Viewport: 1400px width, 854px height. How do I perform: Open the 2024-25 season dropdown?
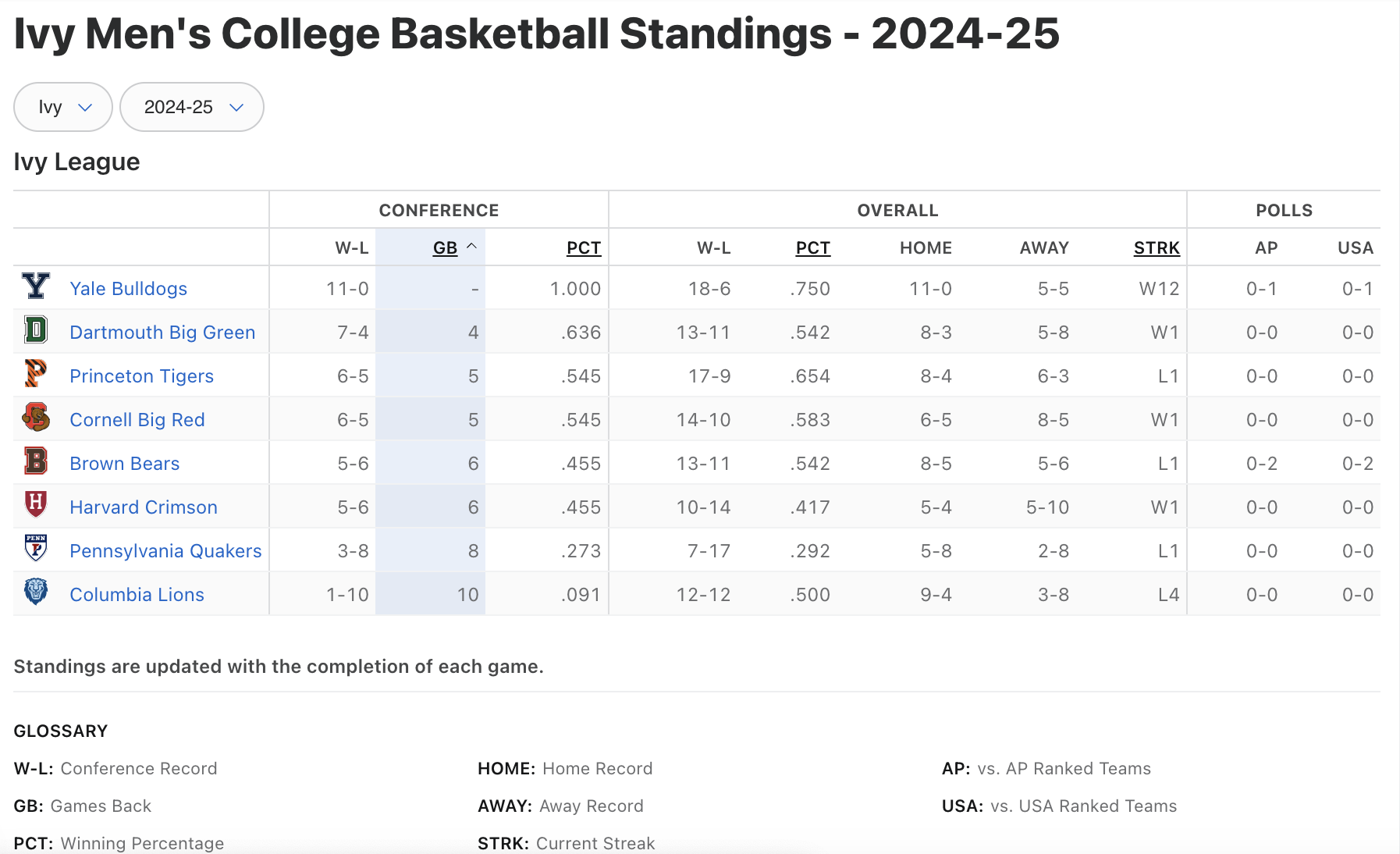[192, 107]
